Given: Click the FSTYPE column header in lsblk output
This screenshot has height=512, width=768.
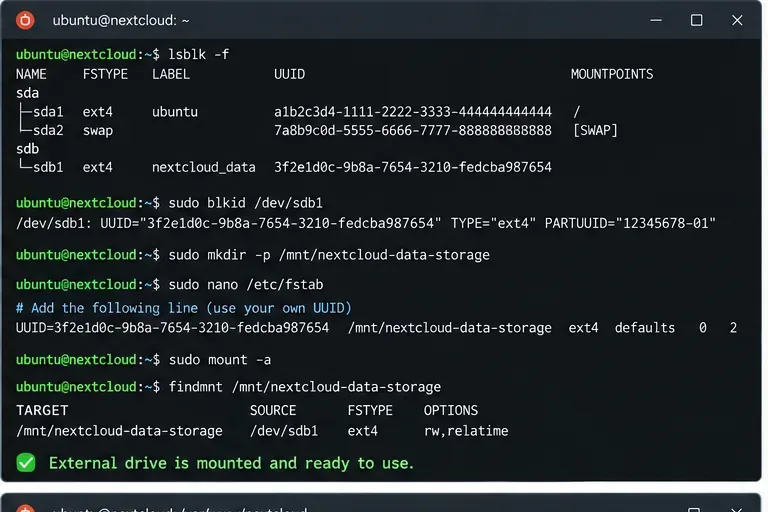Looking at the screenshot, I should click(x=105, y=74).
